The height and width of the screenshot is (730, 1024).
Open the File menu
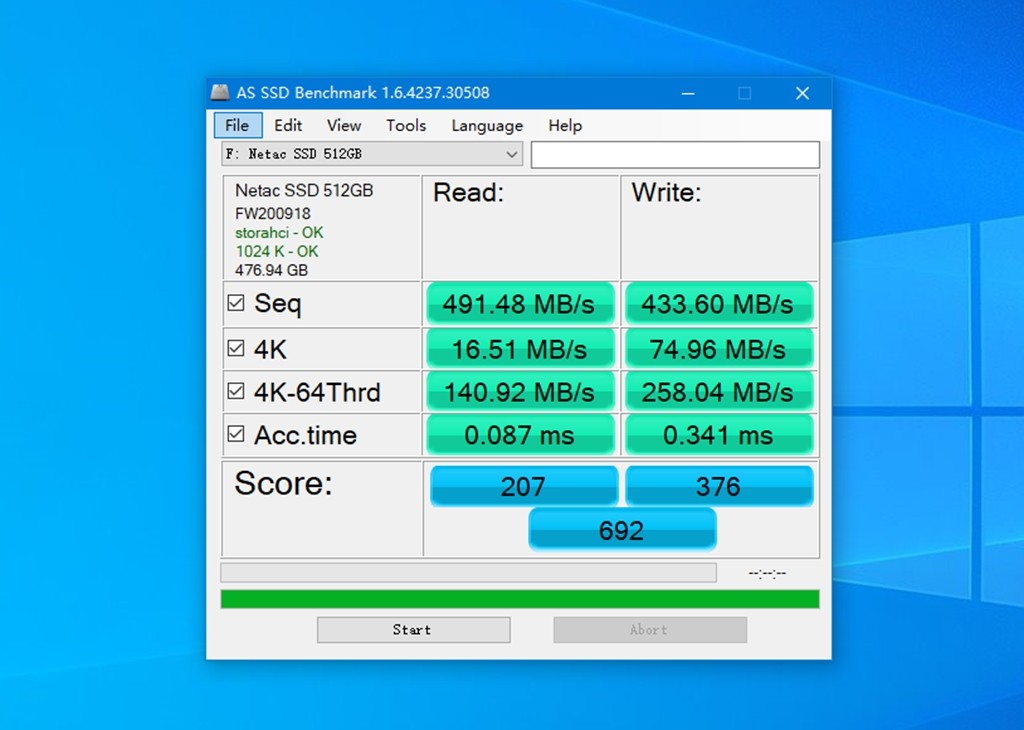coord(237,125)
